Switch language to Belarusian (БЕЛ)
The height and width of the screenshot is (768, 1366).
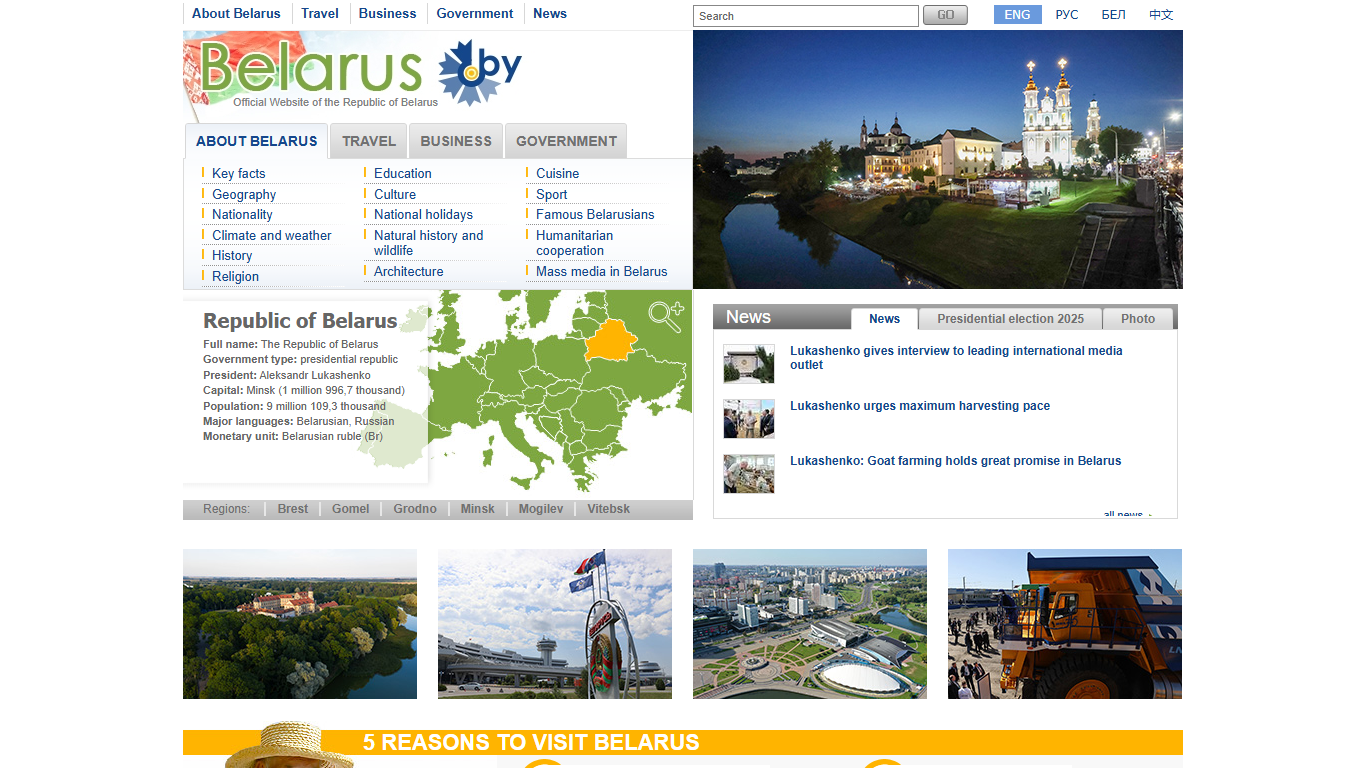click(1113, 15)
